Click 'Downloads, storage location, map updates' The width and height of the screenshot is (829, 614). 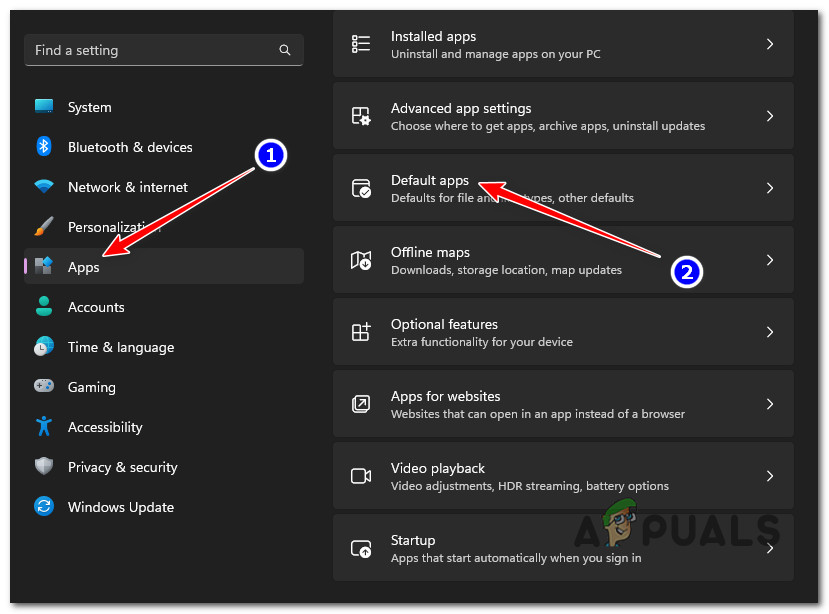[506, 270]
